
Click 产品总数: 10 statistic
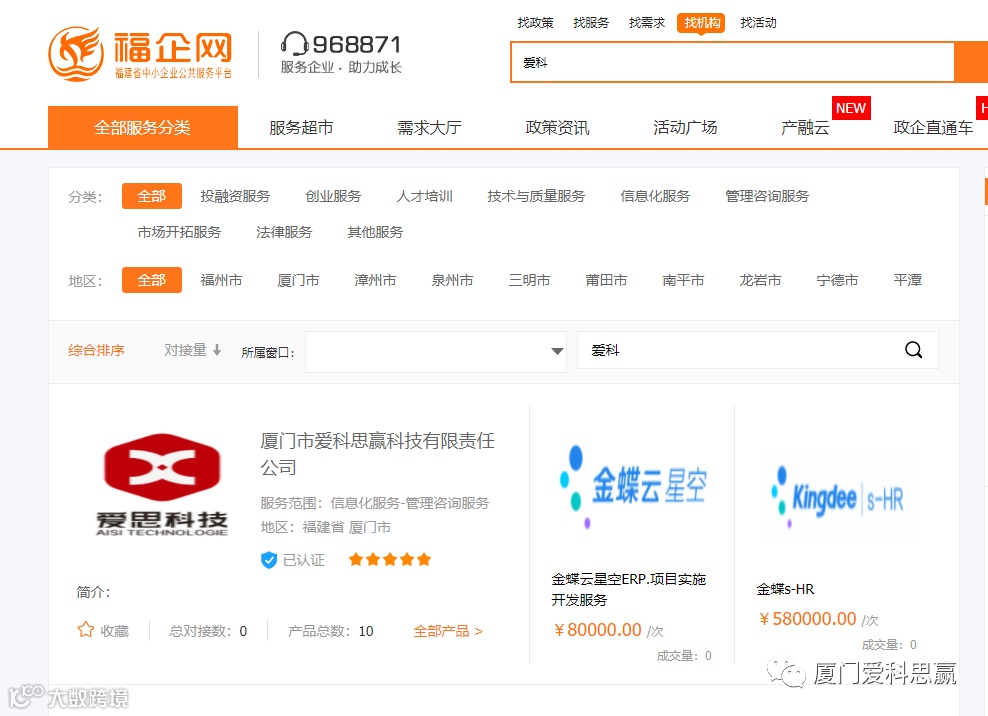[x=330, y=630]
